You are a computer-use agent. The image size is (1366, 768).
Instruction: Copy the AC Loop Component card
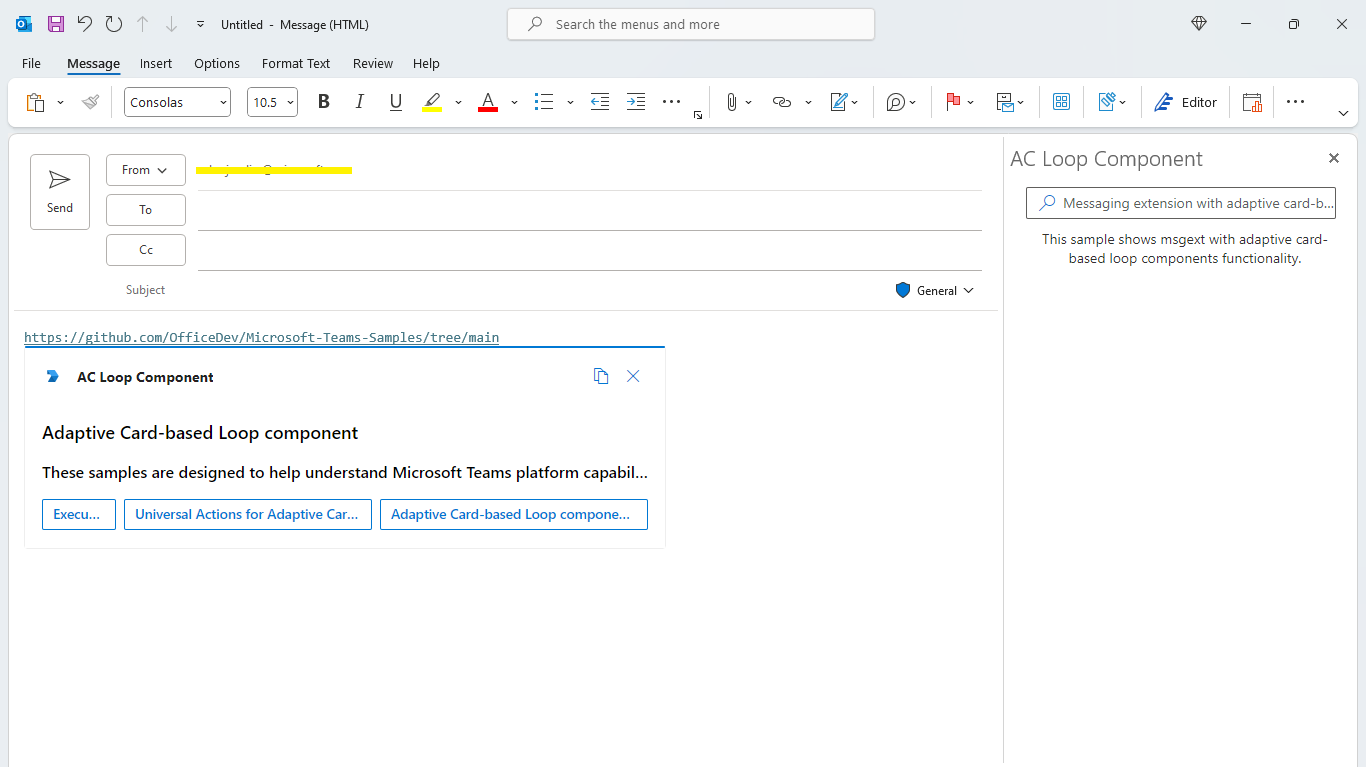(x=601, y=376)
